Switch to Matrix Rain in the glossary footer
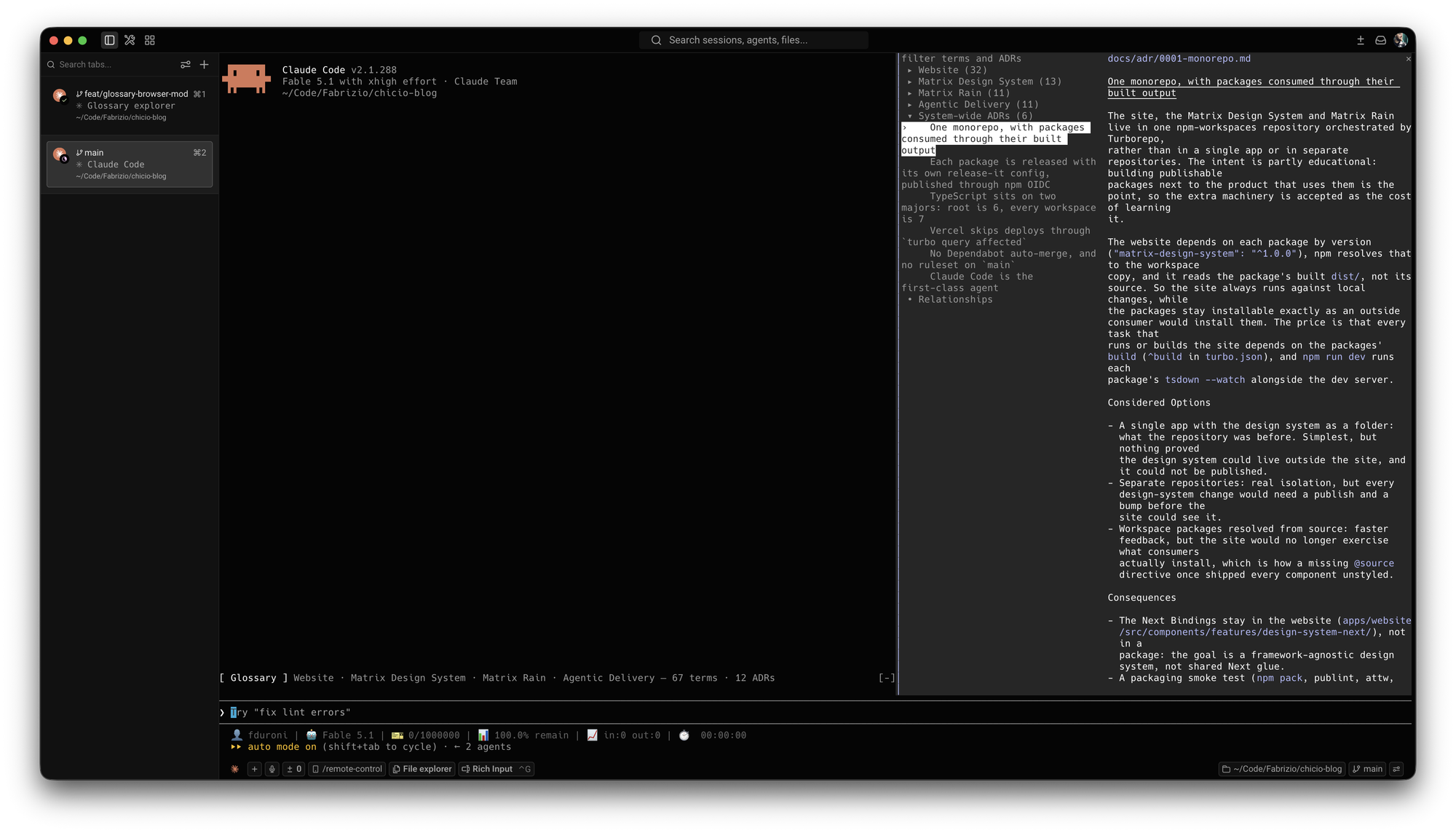 [x=514, y=678]
